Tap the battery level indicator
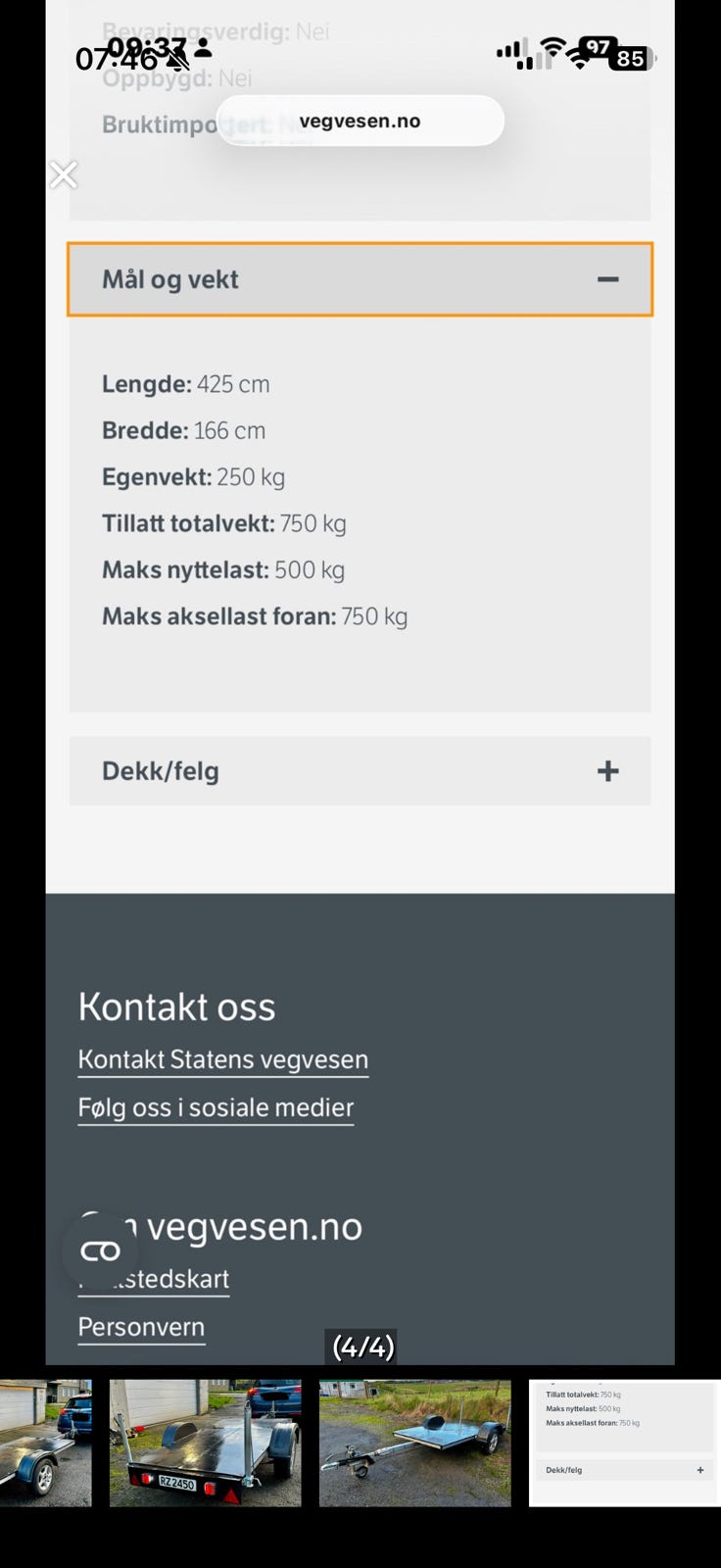Viewport: 721px width, 1568px height. point(629,59)
